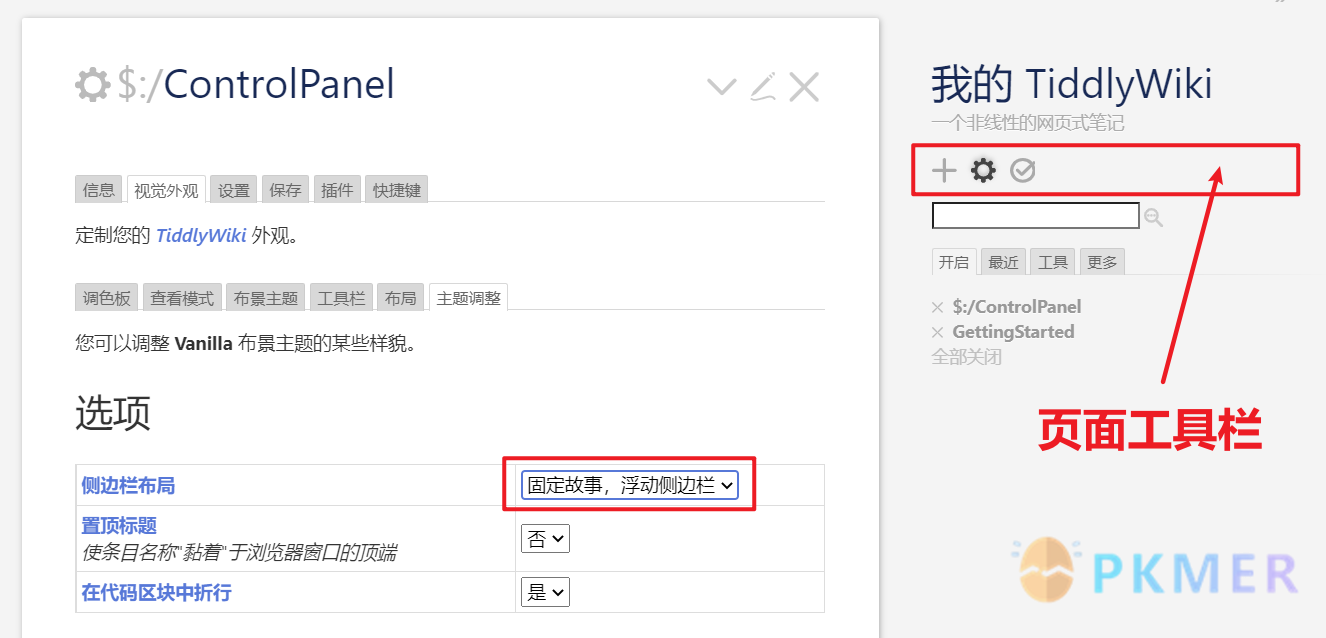This screenshot has width=1326, height=638.
Task: Open the 快捷键 tab
Action: tap(397, 189)
